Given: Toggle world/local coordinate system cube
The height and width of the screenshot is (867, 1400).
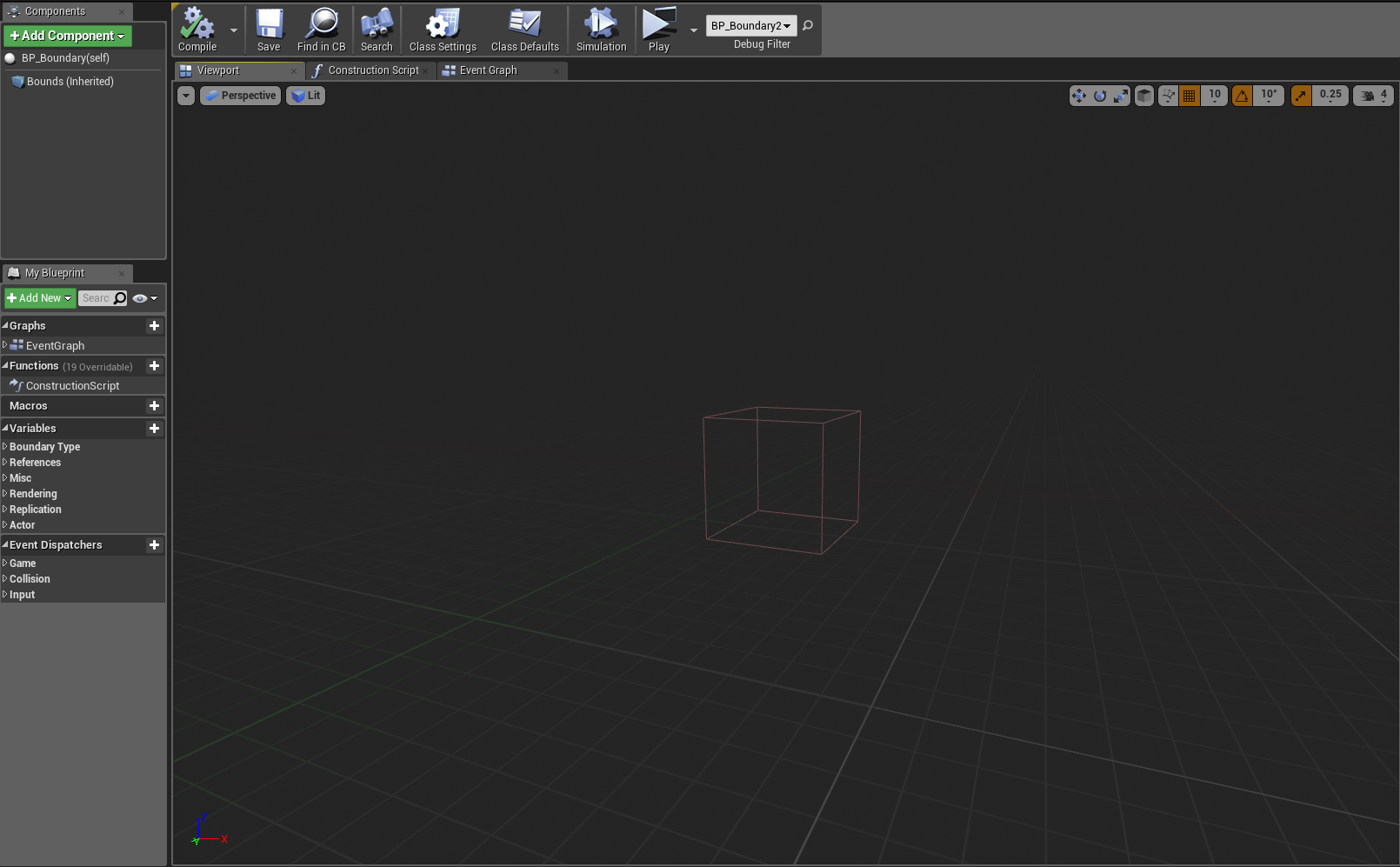Looking at the screenshot, I should click(x=1144, y=96).
